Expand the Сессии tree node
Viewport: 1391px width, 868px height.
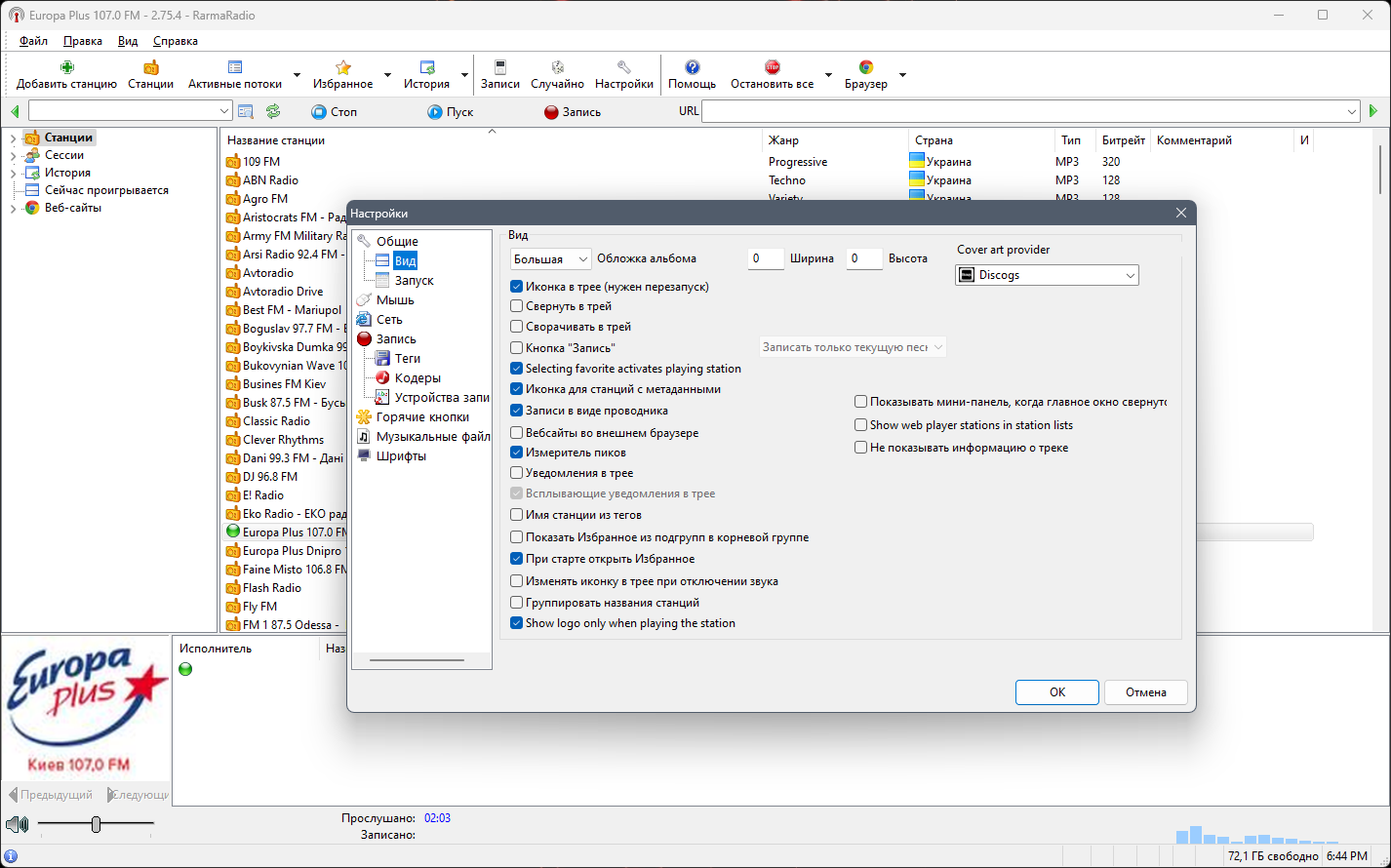13,155
